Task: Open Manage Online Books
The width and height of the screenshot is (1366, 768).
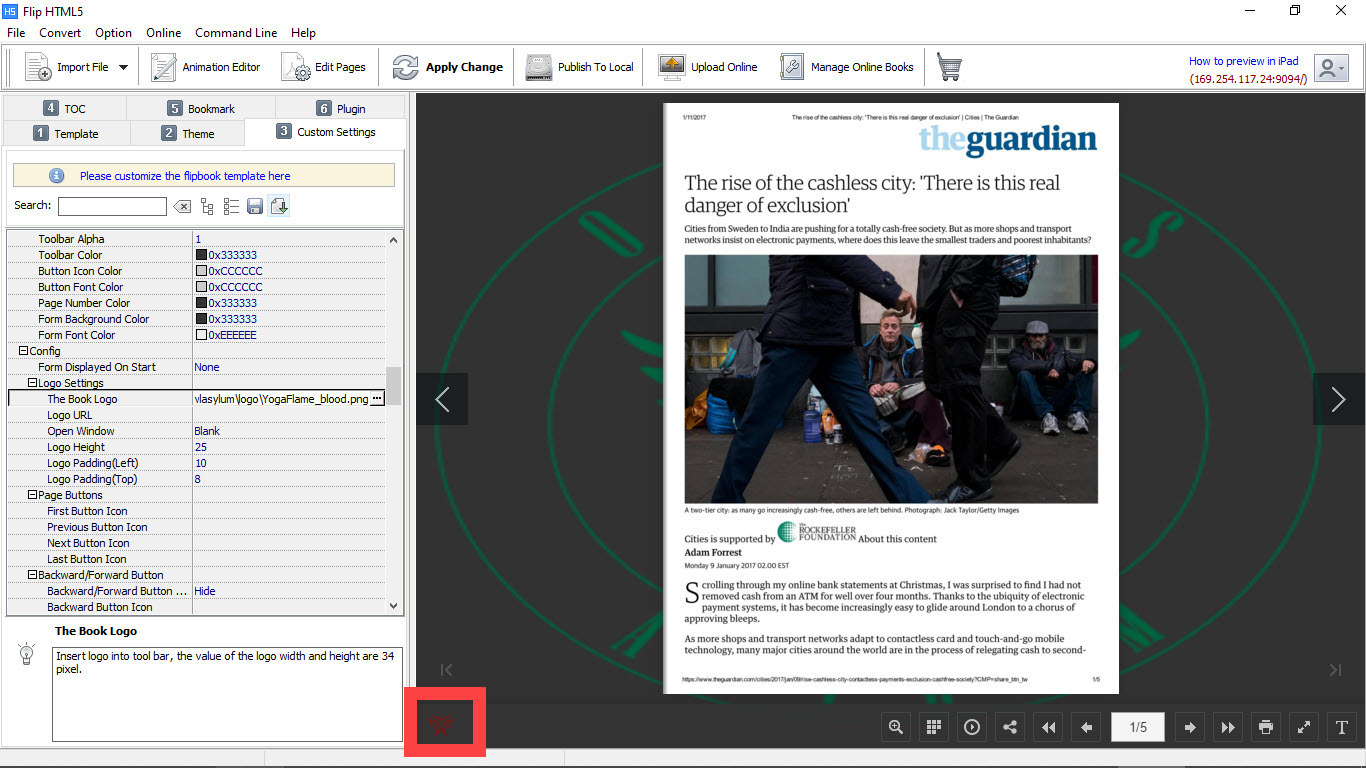Action: pos(847,67)
